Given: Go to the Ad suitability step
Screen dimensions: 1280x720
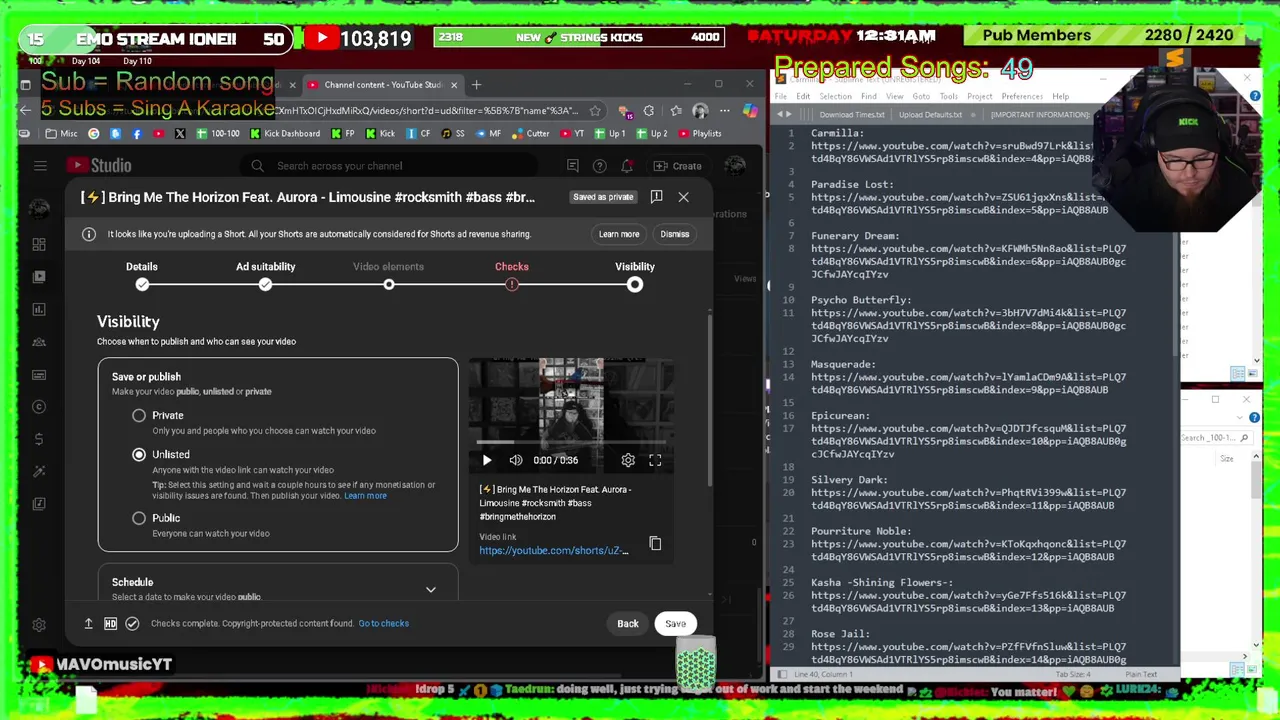Looking at the screenshot, I should click(x=265, y=274).
